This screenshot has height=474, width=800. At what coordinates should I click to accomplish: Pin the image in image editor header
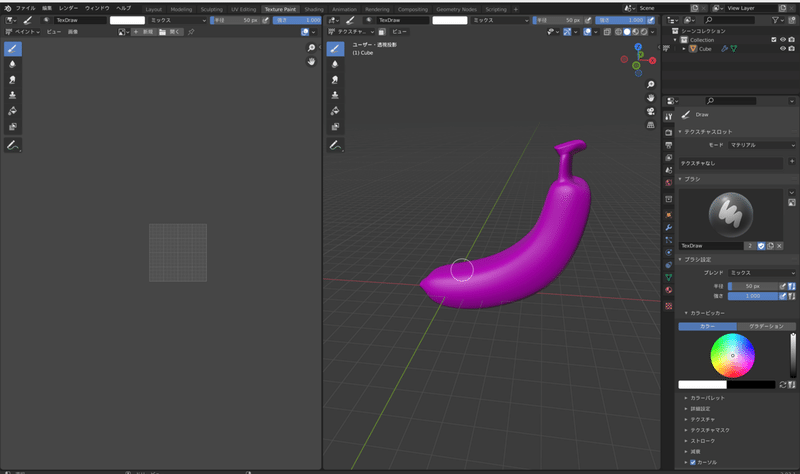click(191, 32)
